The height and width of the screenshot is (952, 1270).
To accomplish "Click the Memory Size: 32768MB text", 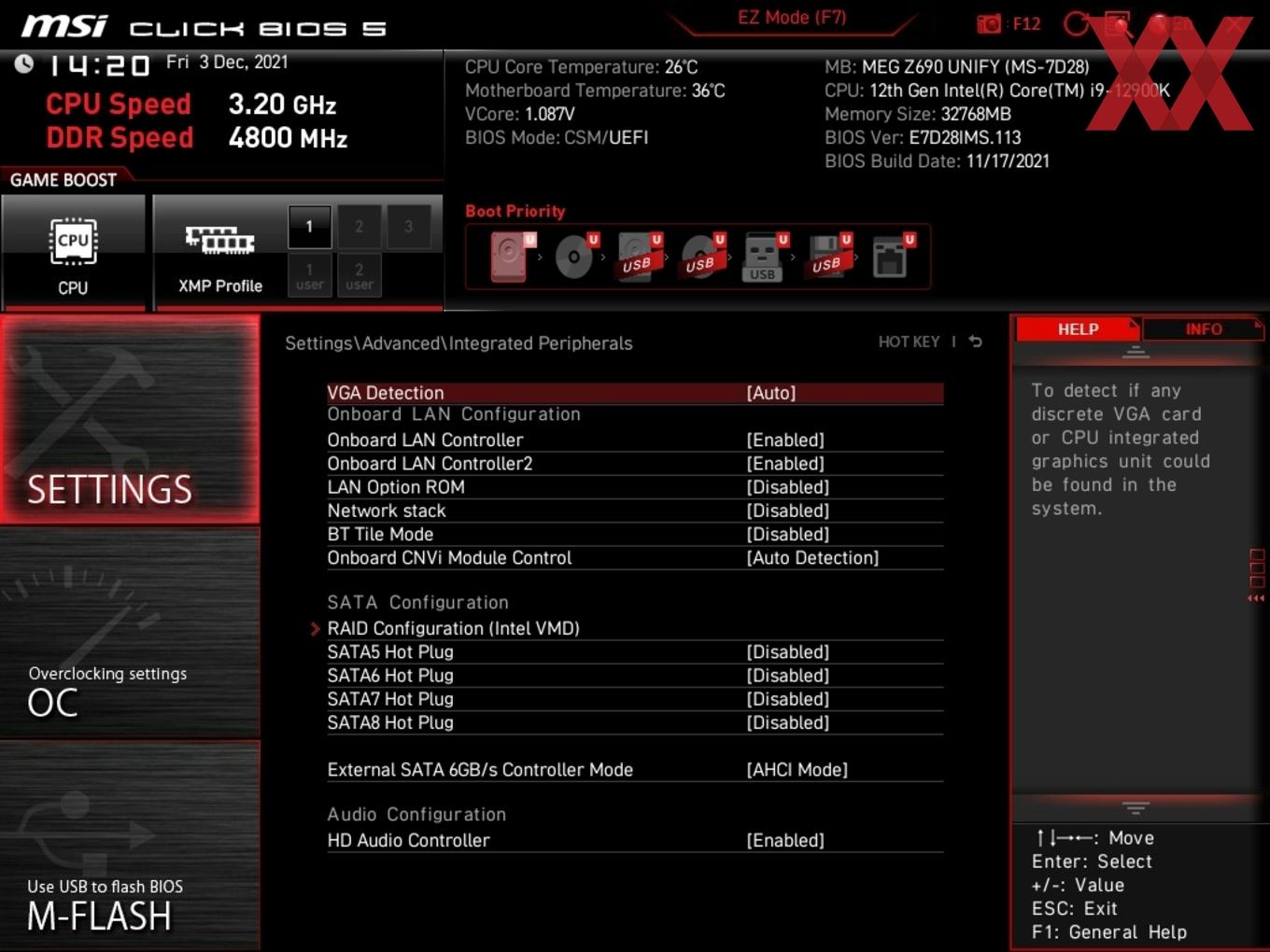I will coord(918,114).
